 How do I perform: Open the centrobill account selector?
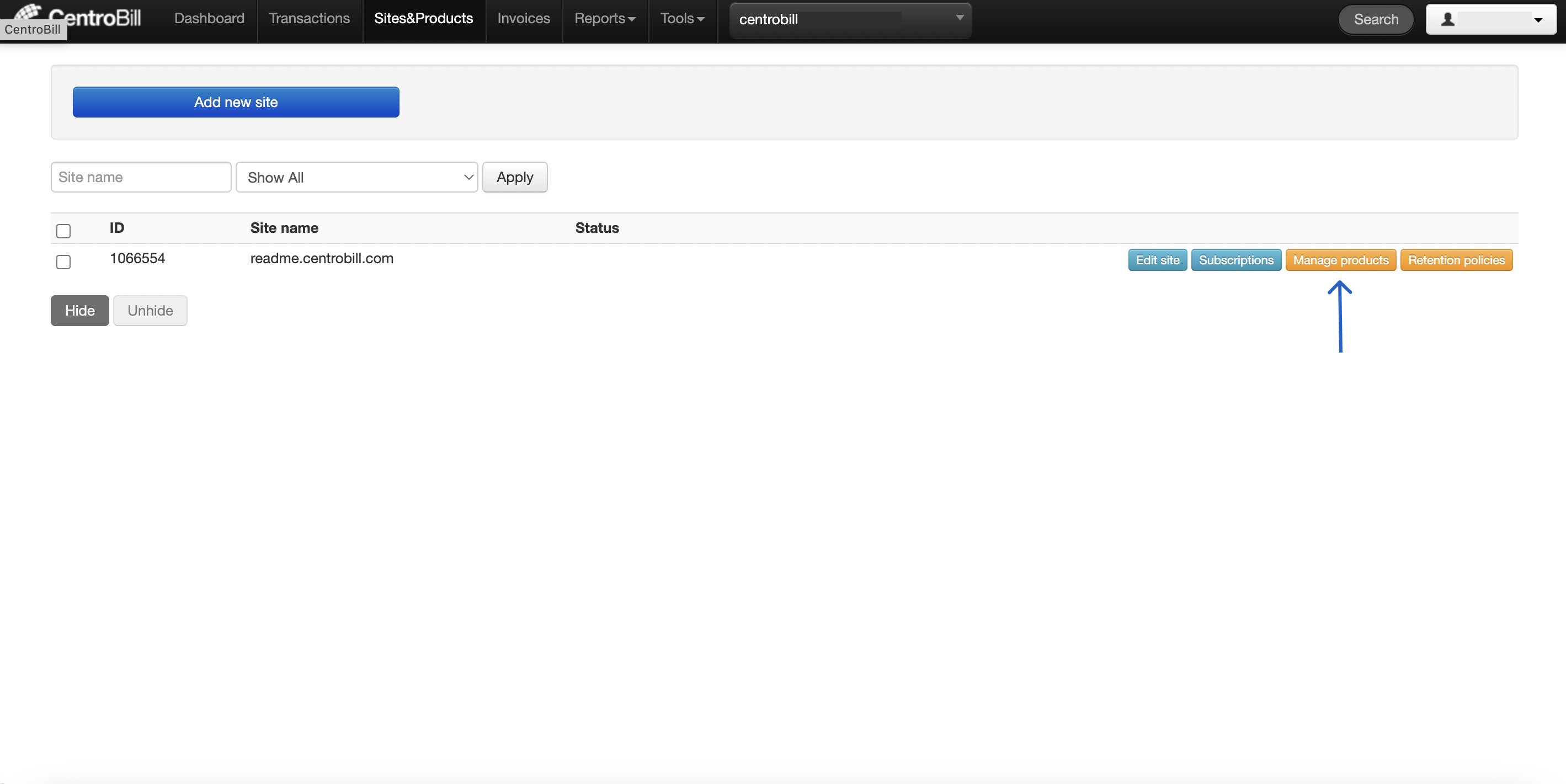click(850, 20)
